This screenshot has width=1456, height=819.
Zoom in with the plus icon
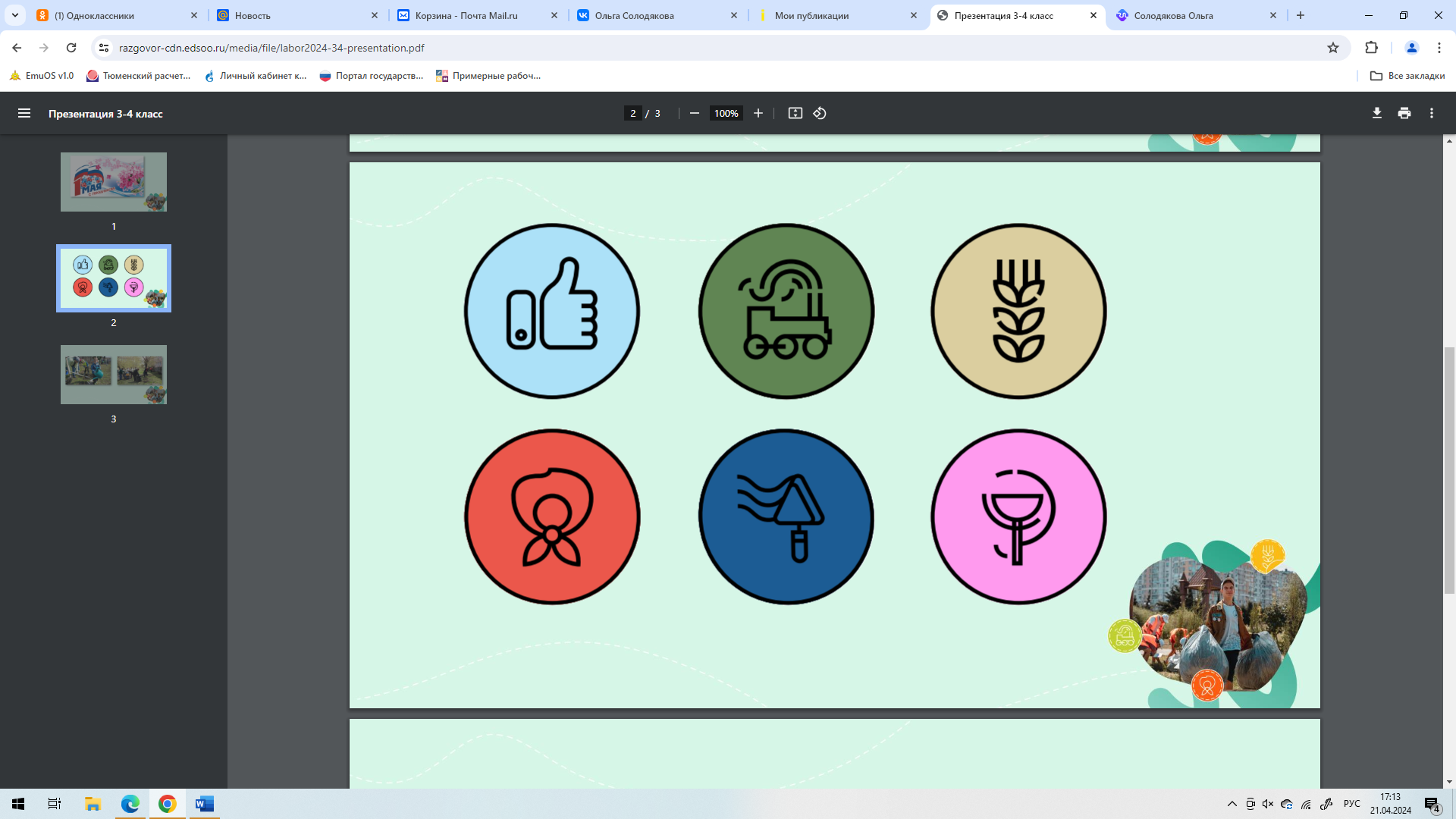[x=758, y=113]
